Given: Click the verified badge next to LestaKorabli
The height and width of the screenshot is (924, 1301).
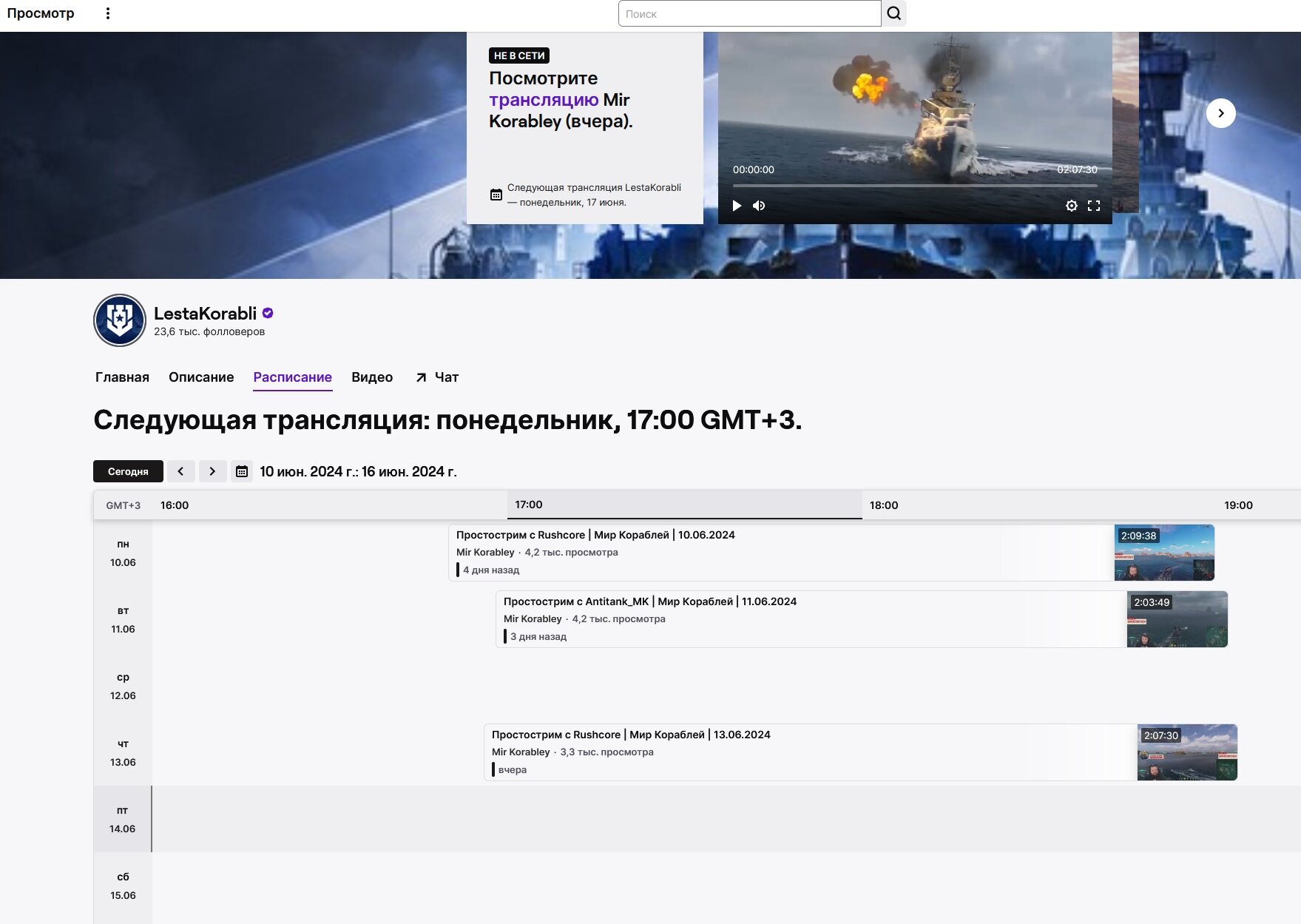Looking at the screenshot, I should coord(268,313).
